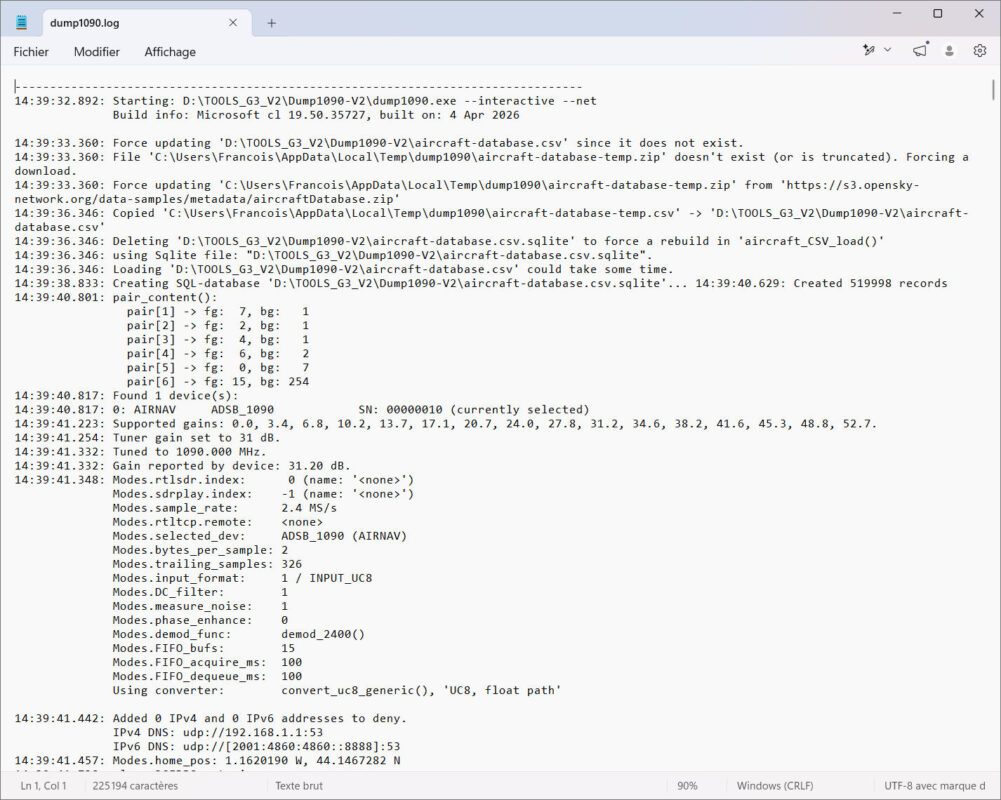The height and width of the screenshot is (800, 1001).
Task: Open the megaphone announcements icon
Action: click(920, 50)
